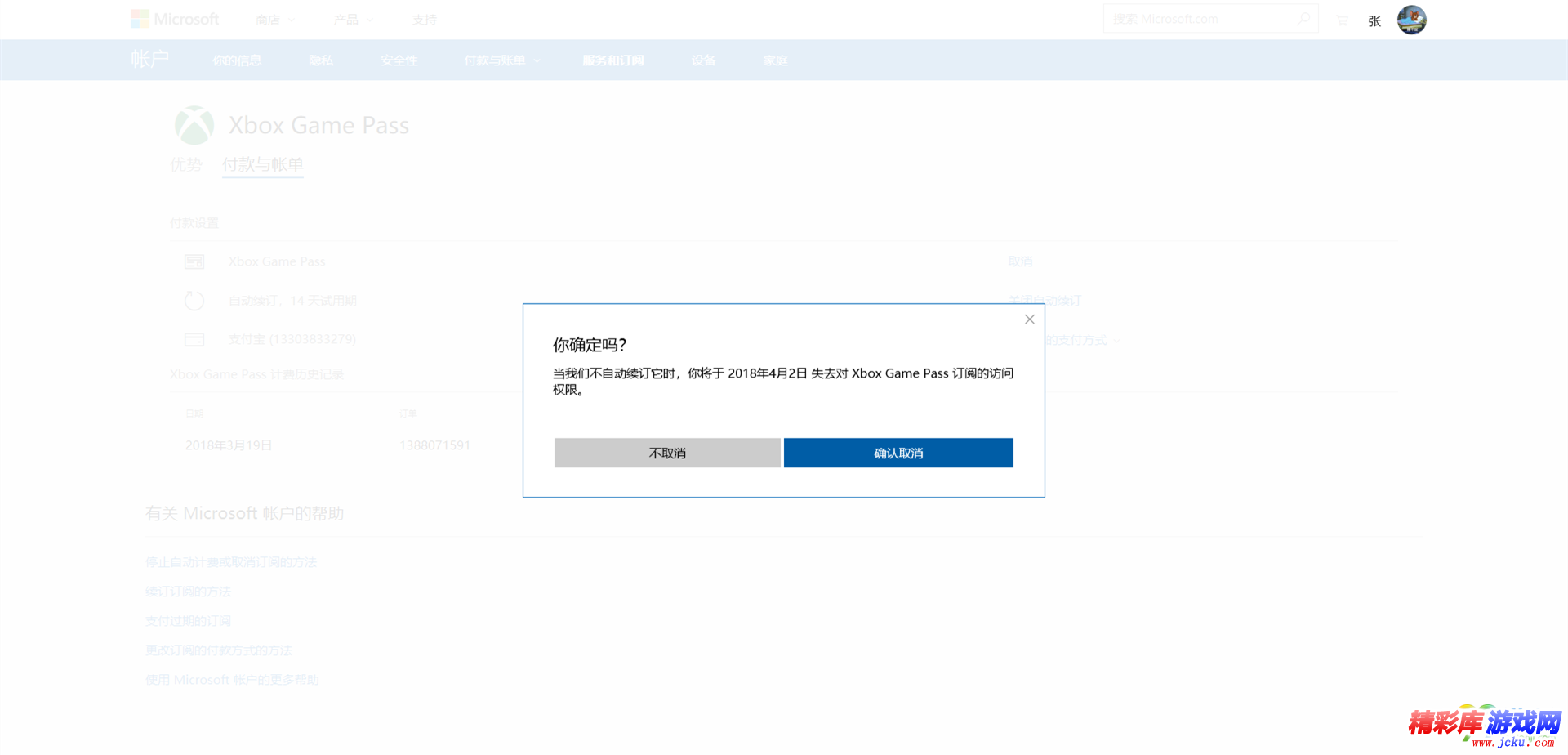Select the 自动续订, 14 天试用期 text

point(292,301)
